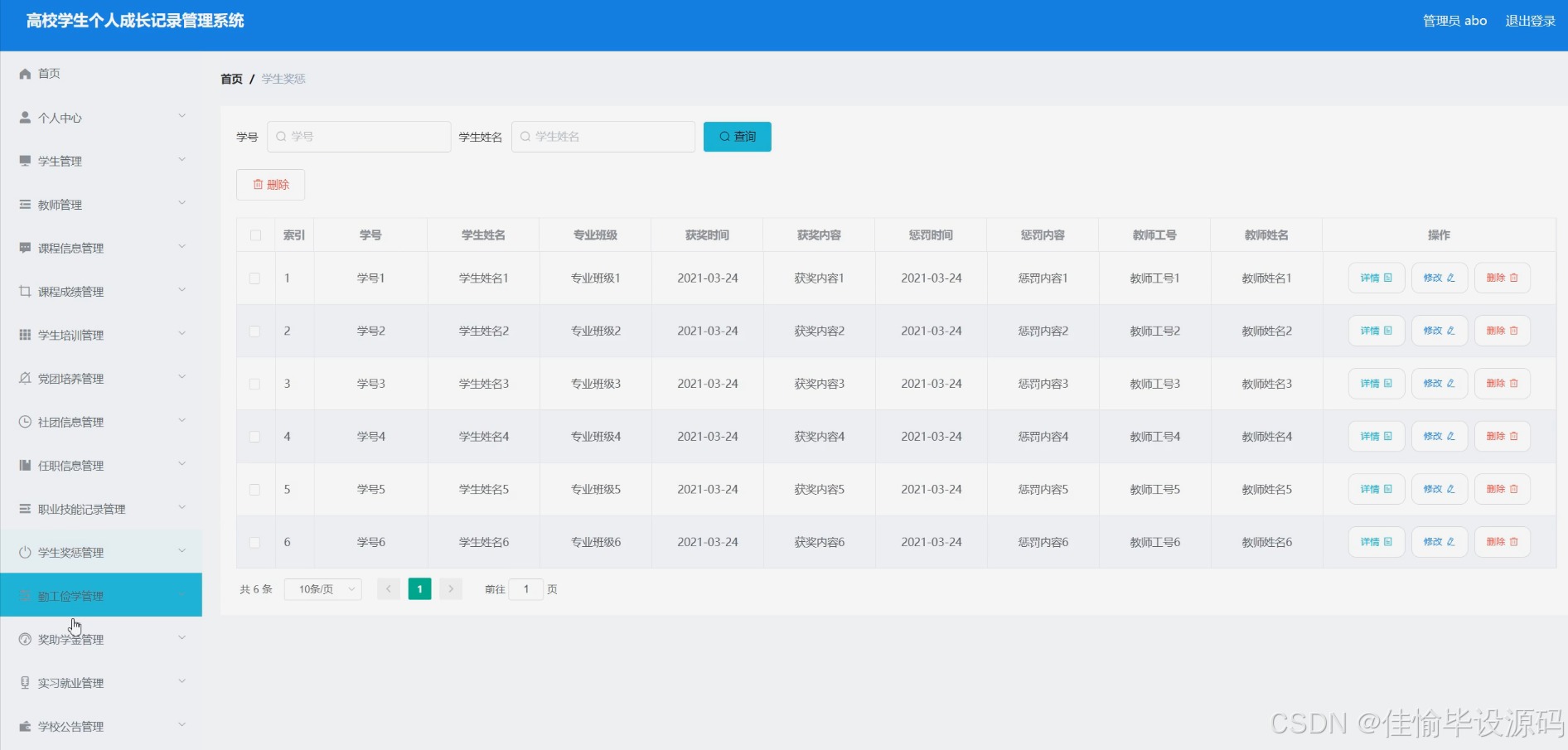Viewport: 1568px width, 750px height.
Task: Click the crop icon beside 课程成绩管理
Action: [25, 292]
